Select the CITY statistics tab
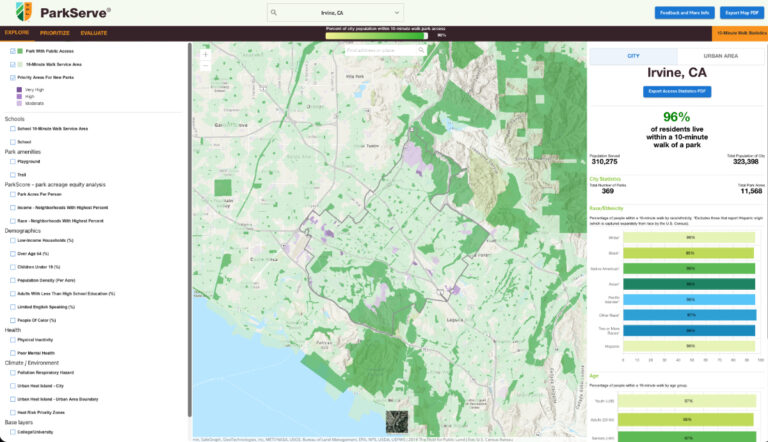Viewport: 768px width, 442px height. 633,56
